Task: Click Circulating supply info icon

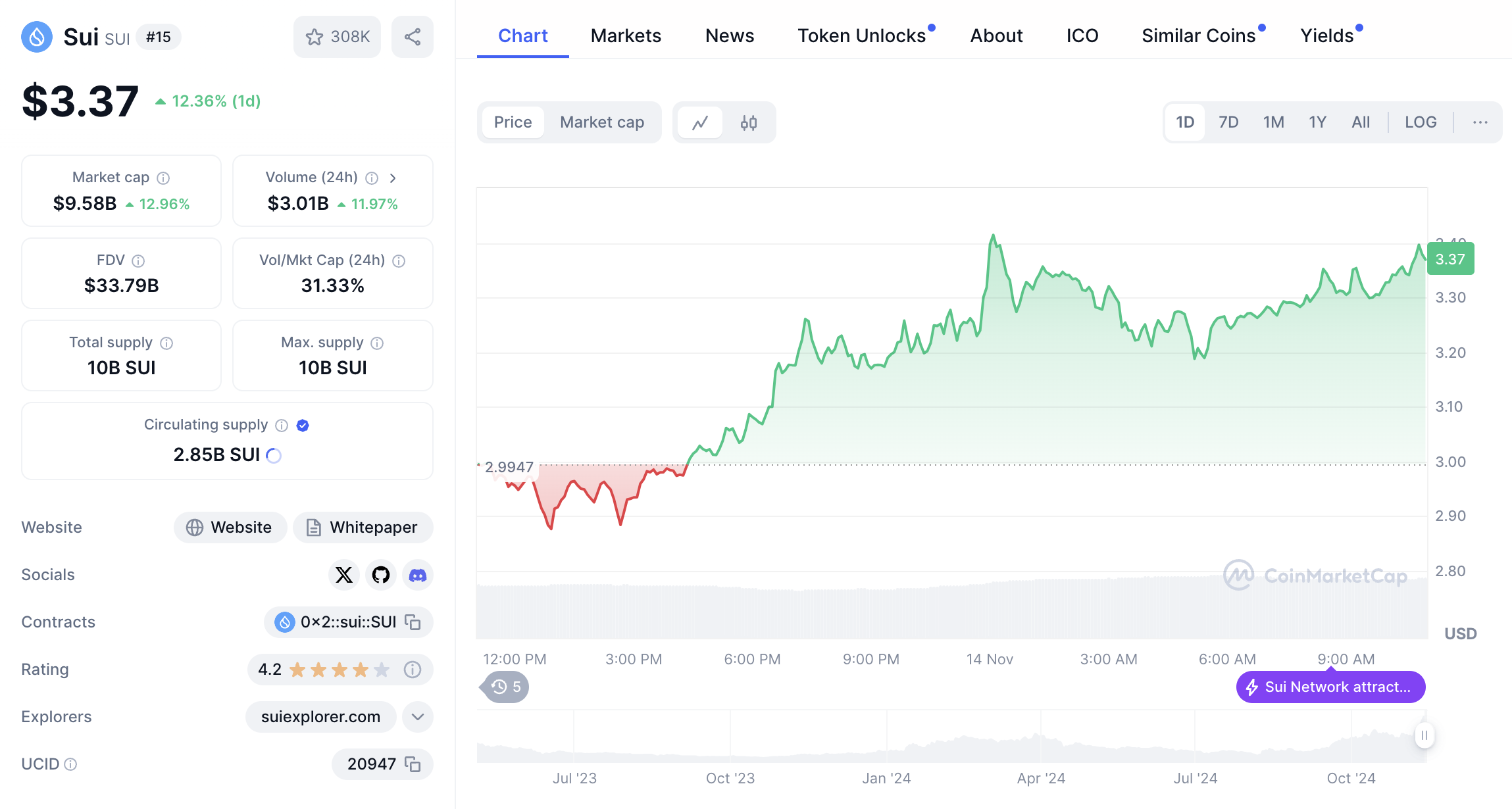Action: click(x=282, y=426)
